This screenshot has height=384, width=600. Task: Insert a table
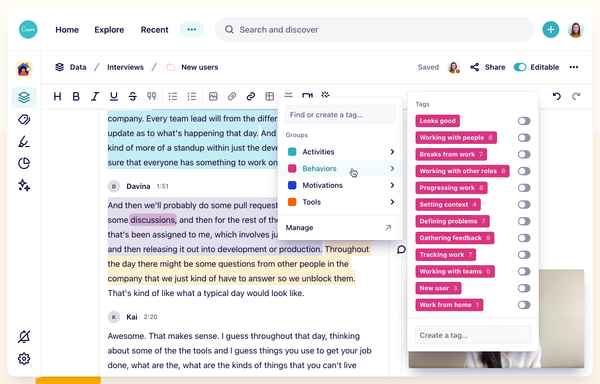click(269, 96)
